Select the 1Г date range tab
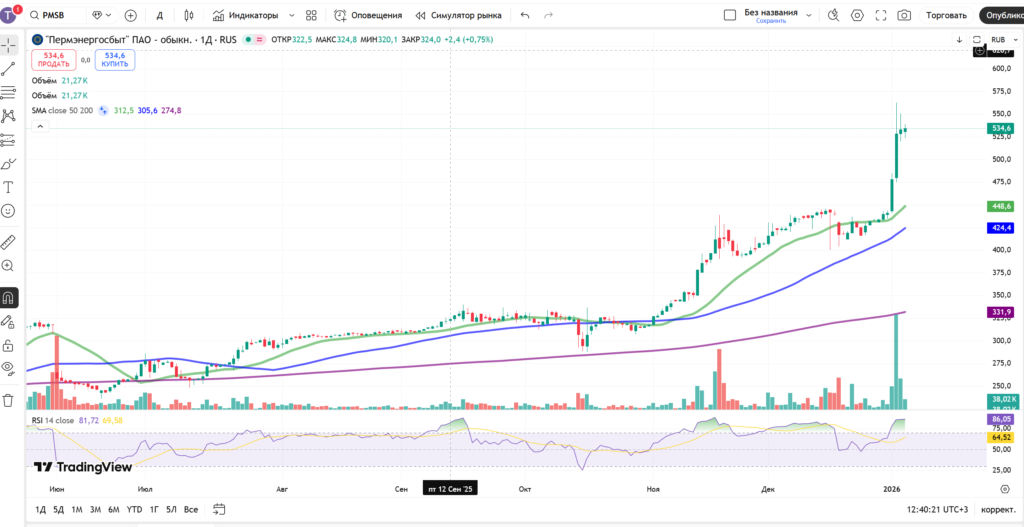This screenshot has height=527, width=1024. pyautogui.click(x=154, y=509)
